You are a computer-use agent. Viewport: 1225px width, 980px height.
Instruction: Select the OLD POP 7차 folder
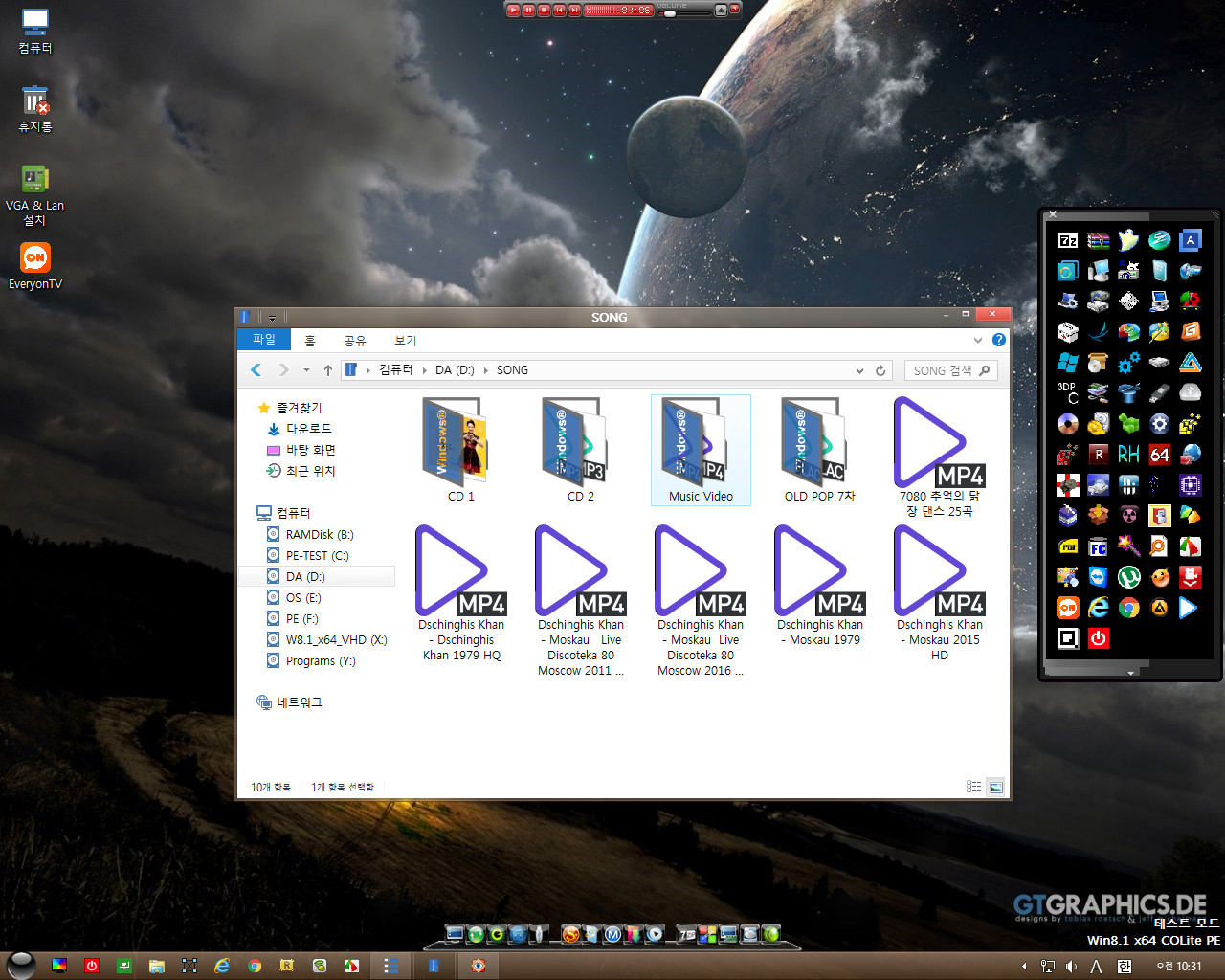pyautogui.click(x=820, y=450)
